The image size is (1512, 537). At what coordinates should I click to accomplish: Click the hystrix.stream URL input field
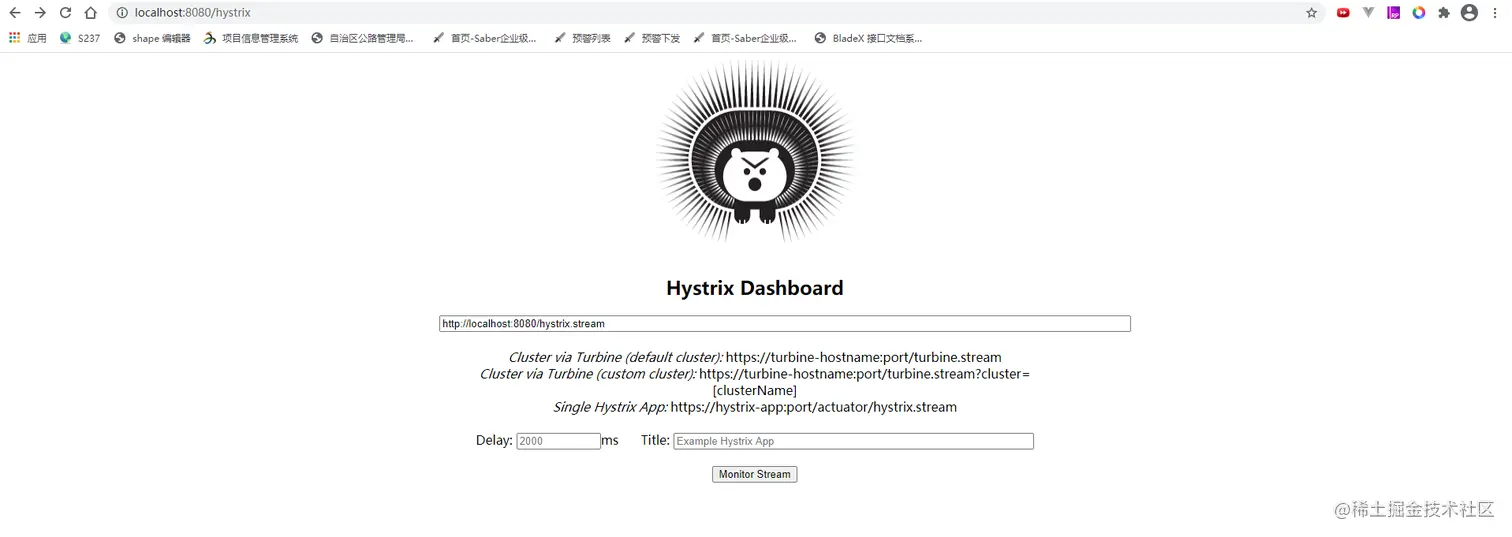(785, 324)
